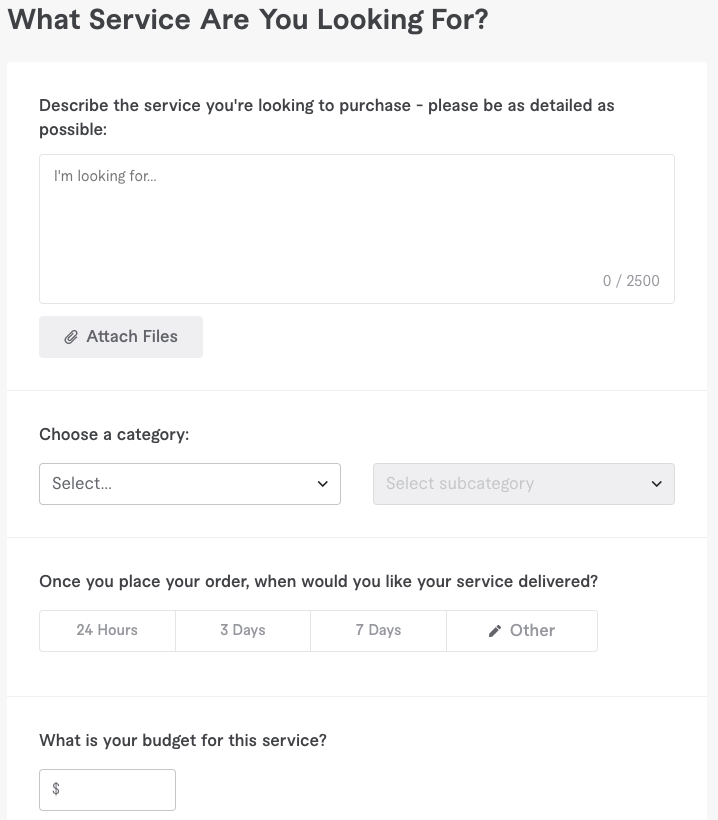Click the delivery time question text

point(318,581)
